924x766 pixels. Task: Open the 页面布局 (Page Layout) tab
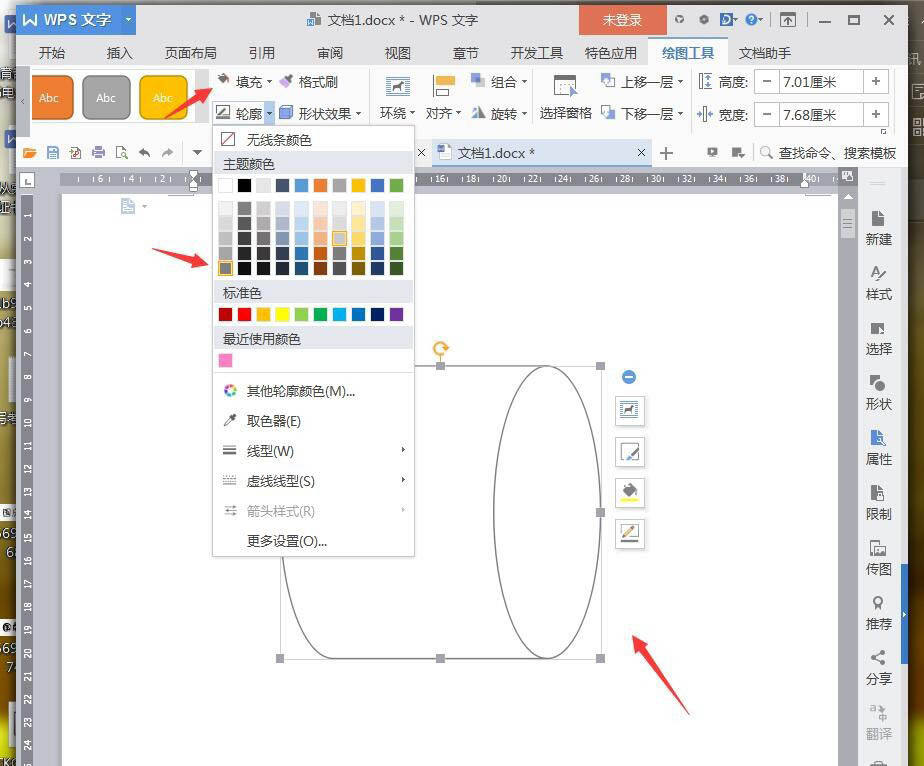(x=190, y=53)
